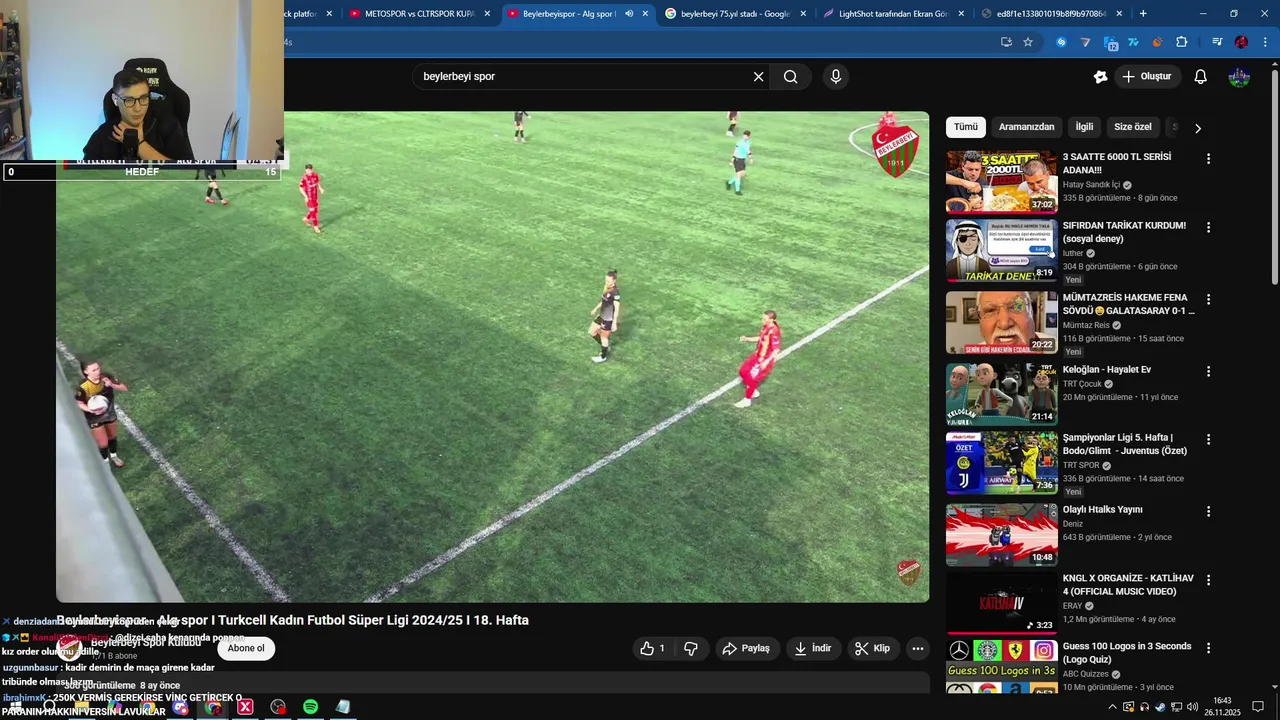Open a new browser tab
Image resolution: width=1280 pixels, height=720 pixels.
(1143, 14)
